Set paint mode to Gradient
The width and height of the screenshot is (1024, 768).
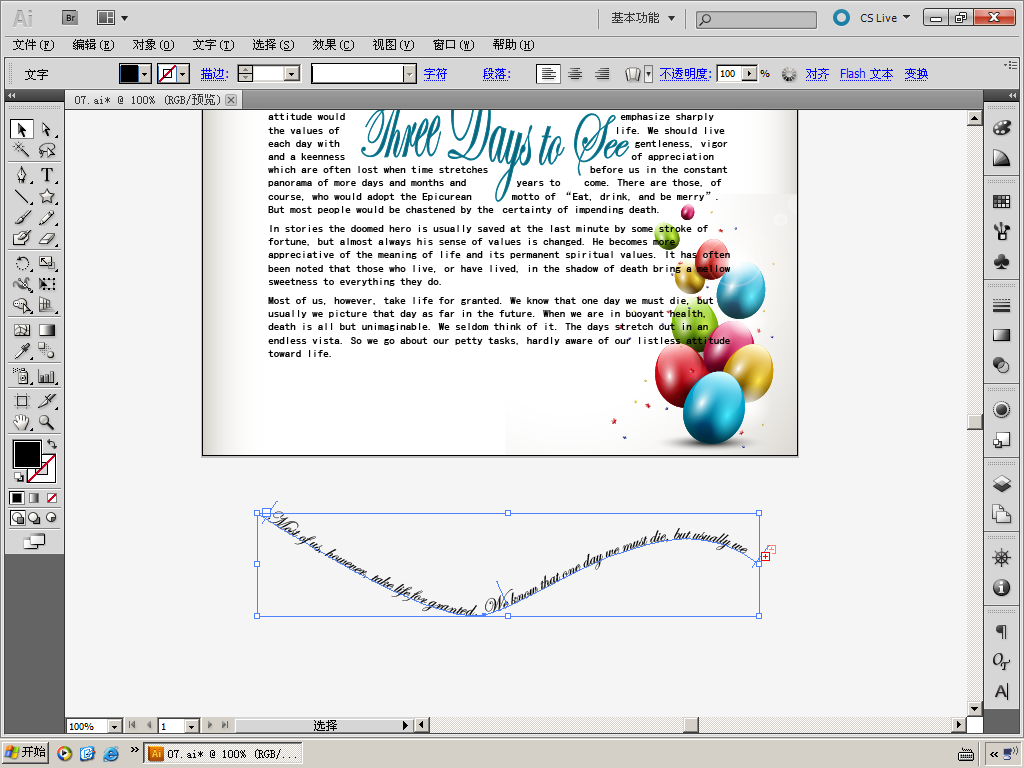pyautogui.click(x=34, y=498)
